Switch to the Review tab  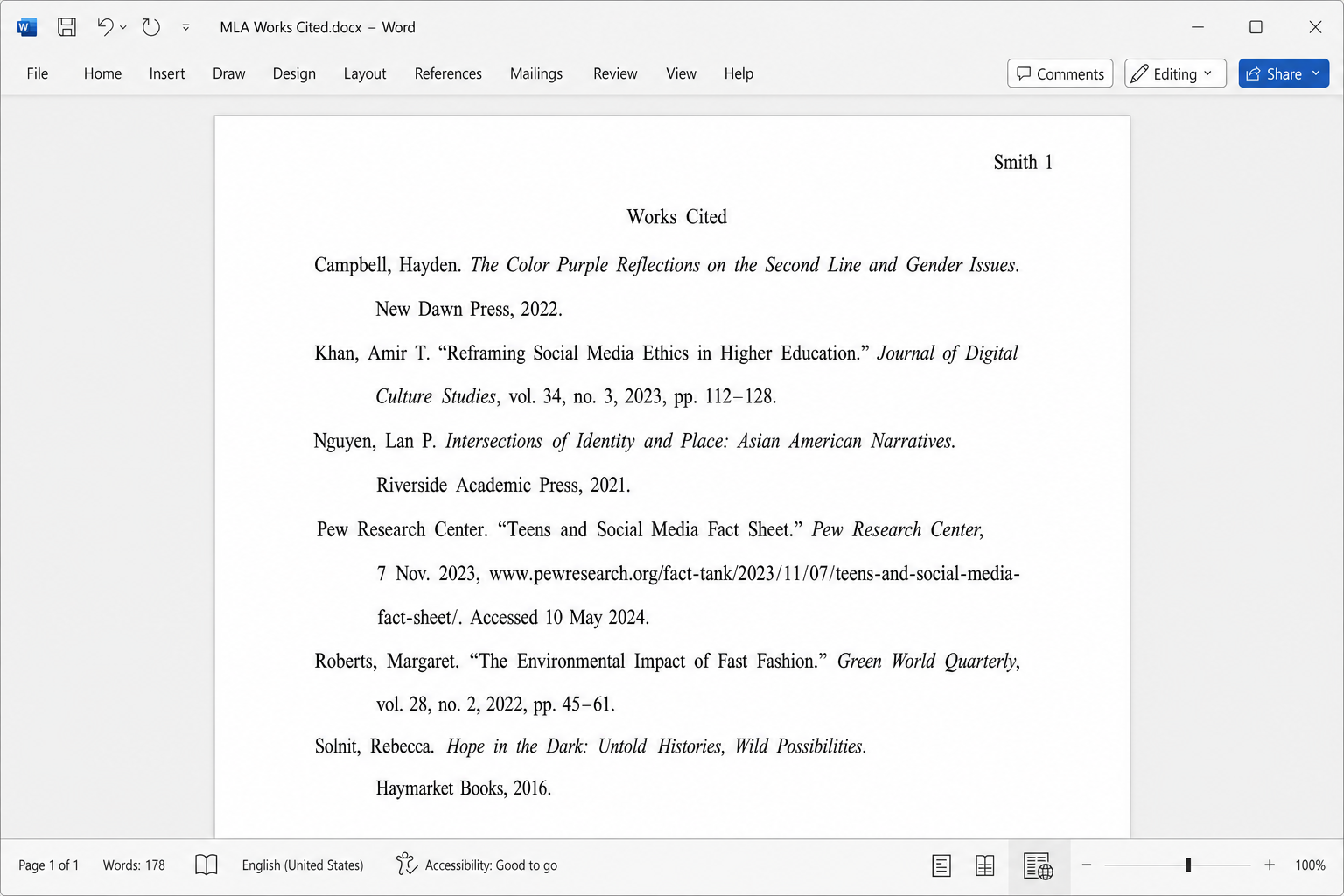(x=615, y=73)
